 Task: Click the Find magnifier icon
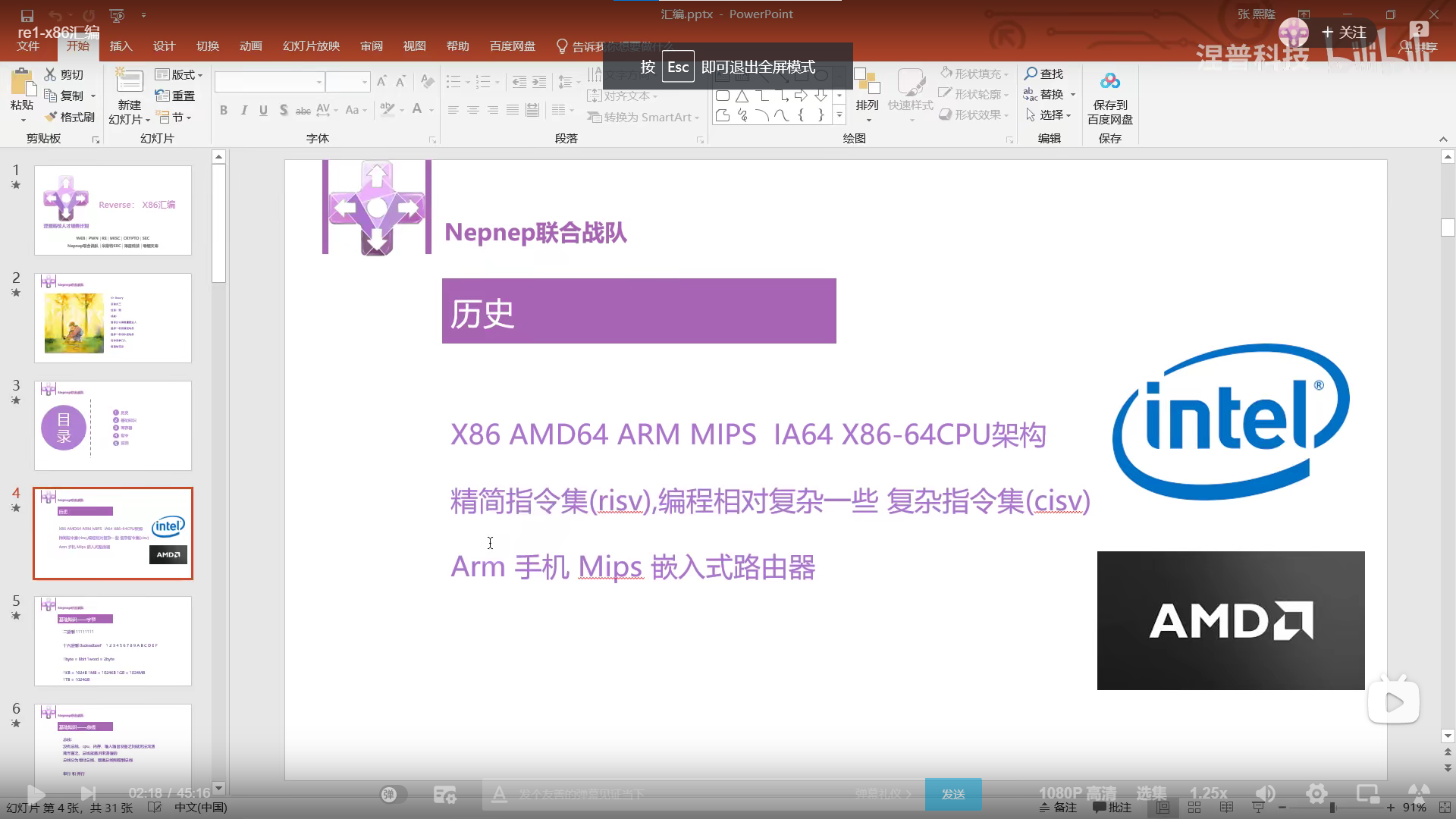point(1031,74)
